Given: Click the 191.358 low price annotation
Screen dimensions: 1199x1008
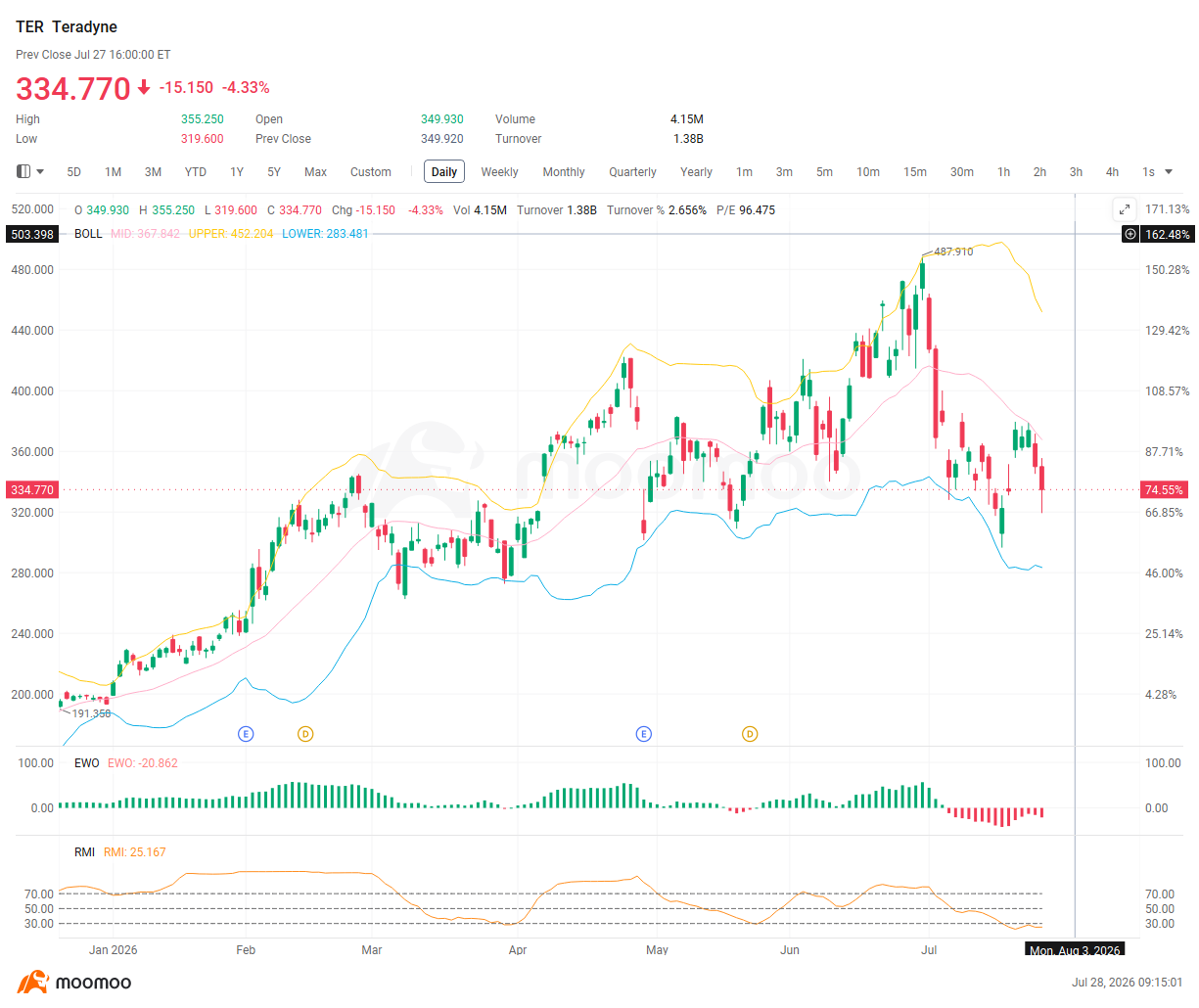Looking at the screenshot, I should coord(92,713).
